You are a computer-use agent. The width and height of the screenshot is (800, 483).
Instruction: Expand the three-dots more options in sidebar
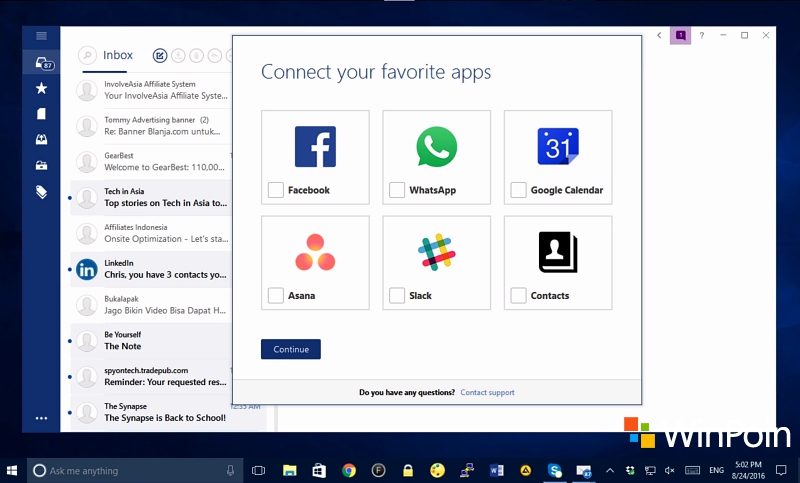41,418
